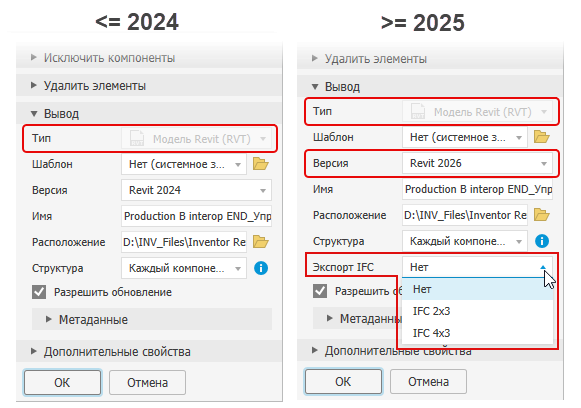Viewport: 581px width, 408px height.
Task: Open Структура dropdown in right panel
Action: coord(465,241)
